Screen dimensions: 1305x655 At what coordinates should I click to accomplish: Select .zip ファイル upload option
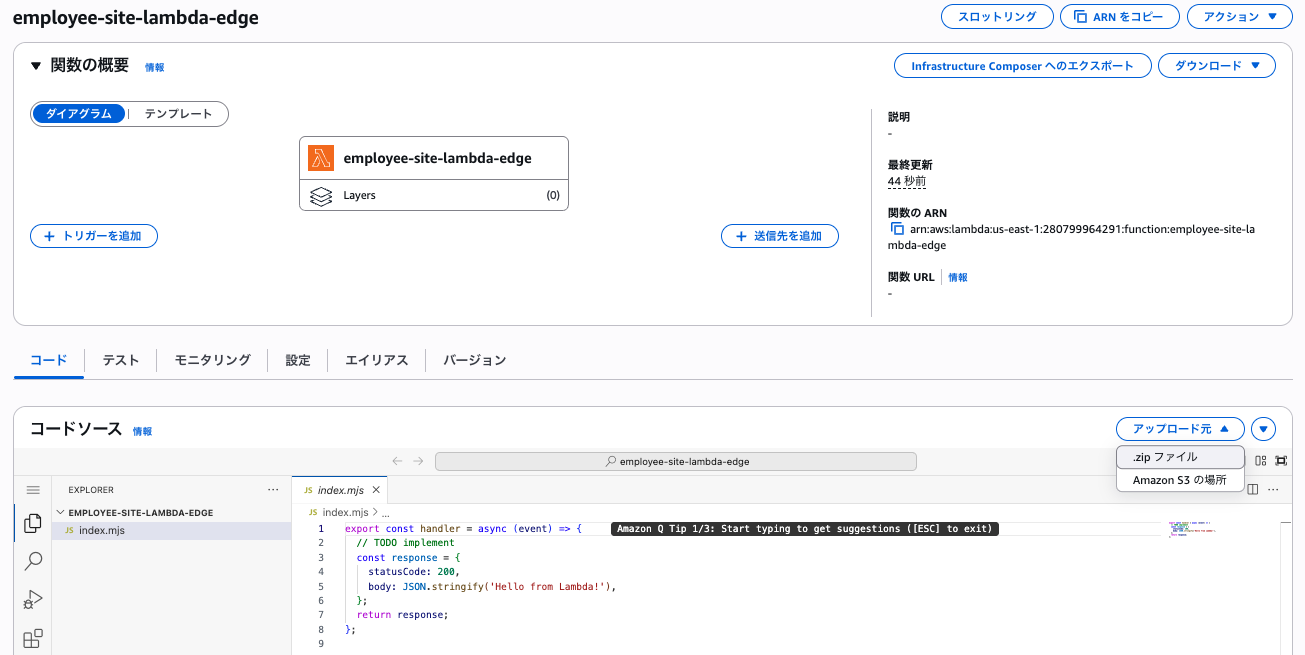[1180, 457]
